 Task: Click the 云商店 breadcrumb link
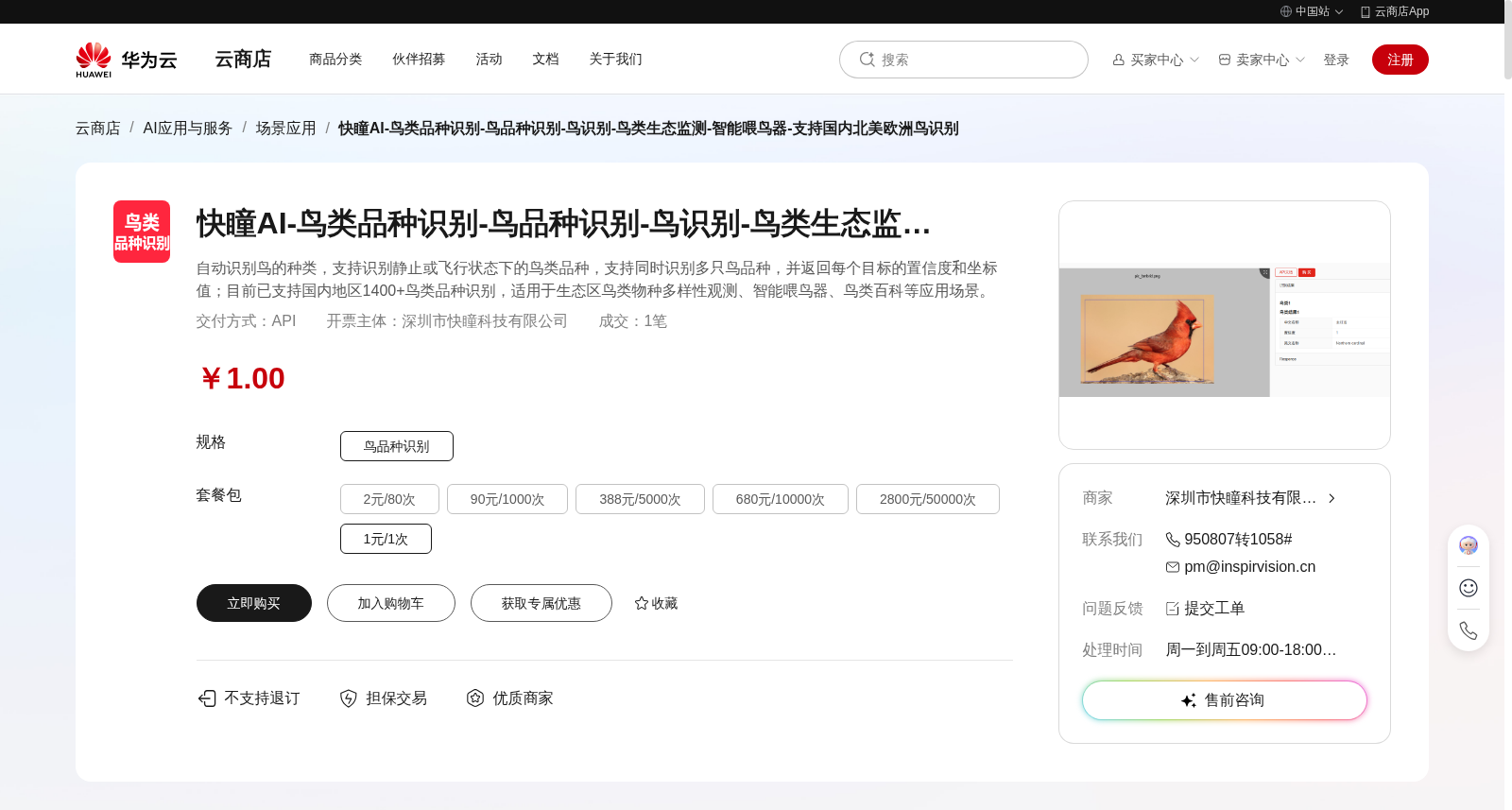click(x=98, y=129)
